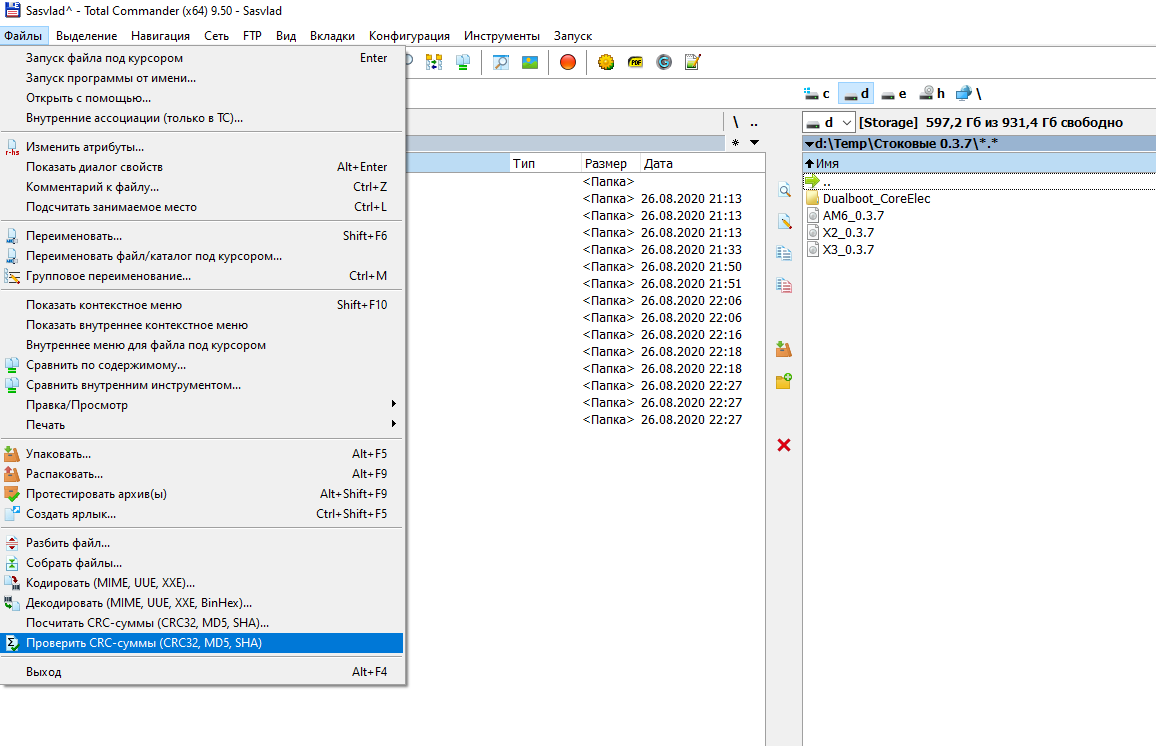Image resolution: width=1156 pixels, height=746 pixels.
Task: Open the Сеть menu
Action: pos(217,35)
